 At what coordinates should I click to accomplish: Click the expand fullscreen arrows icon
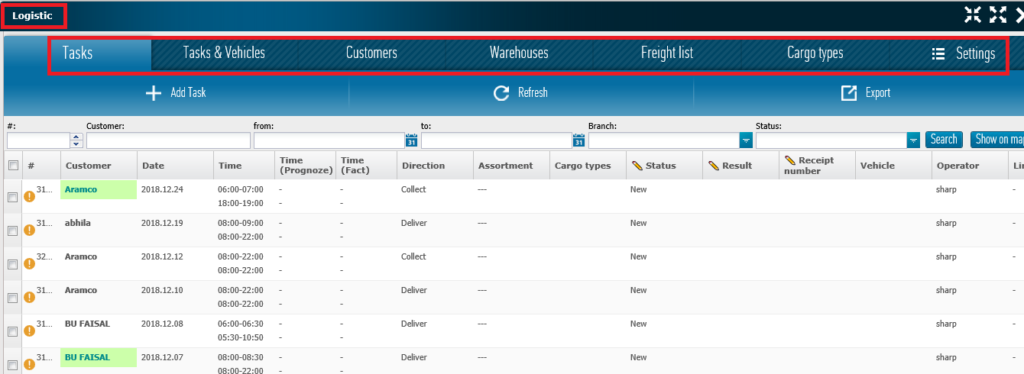click(998, 15)
